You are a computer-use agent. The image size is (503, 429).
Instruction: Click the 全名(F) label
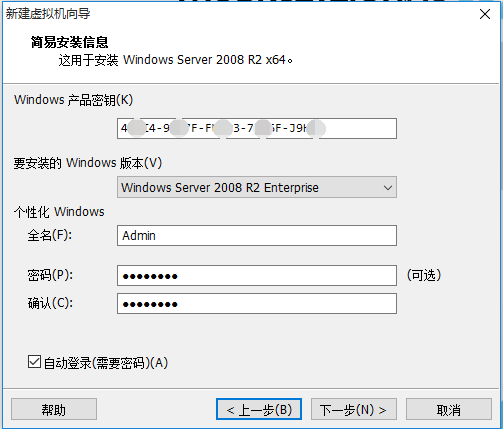[x=50, y=235]
